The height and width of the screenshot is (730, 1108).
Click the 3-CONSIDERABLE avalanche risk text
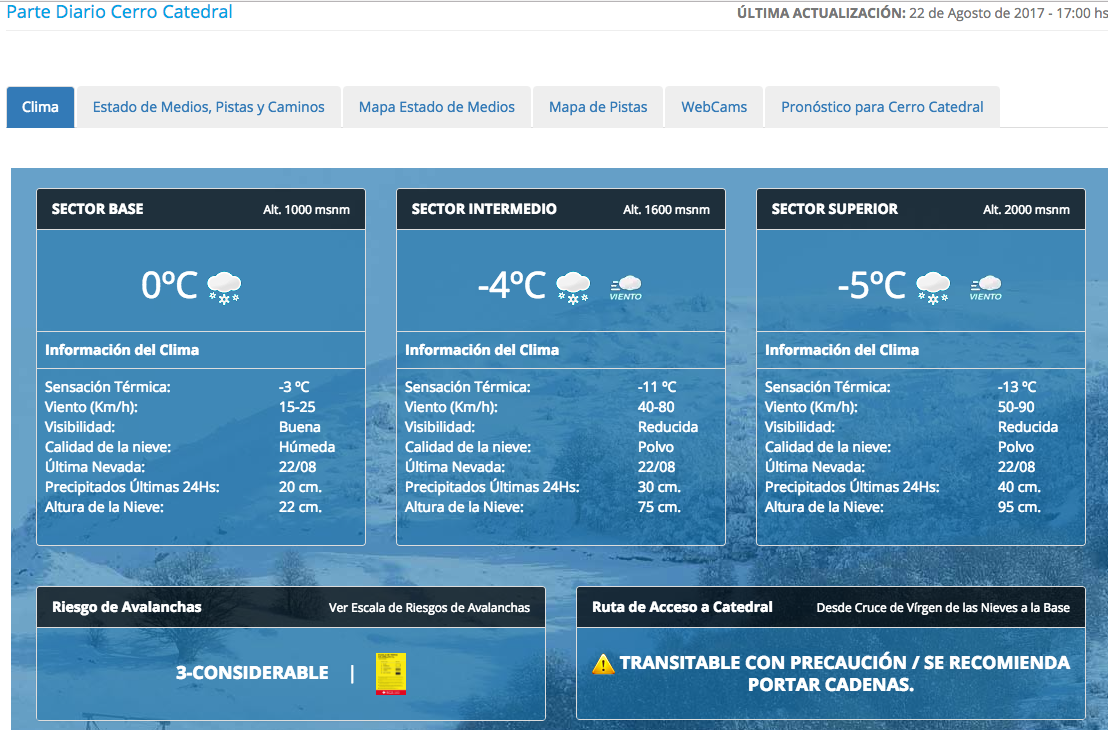pos(252,673)
